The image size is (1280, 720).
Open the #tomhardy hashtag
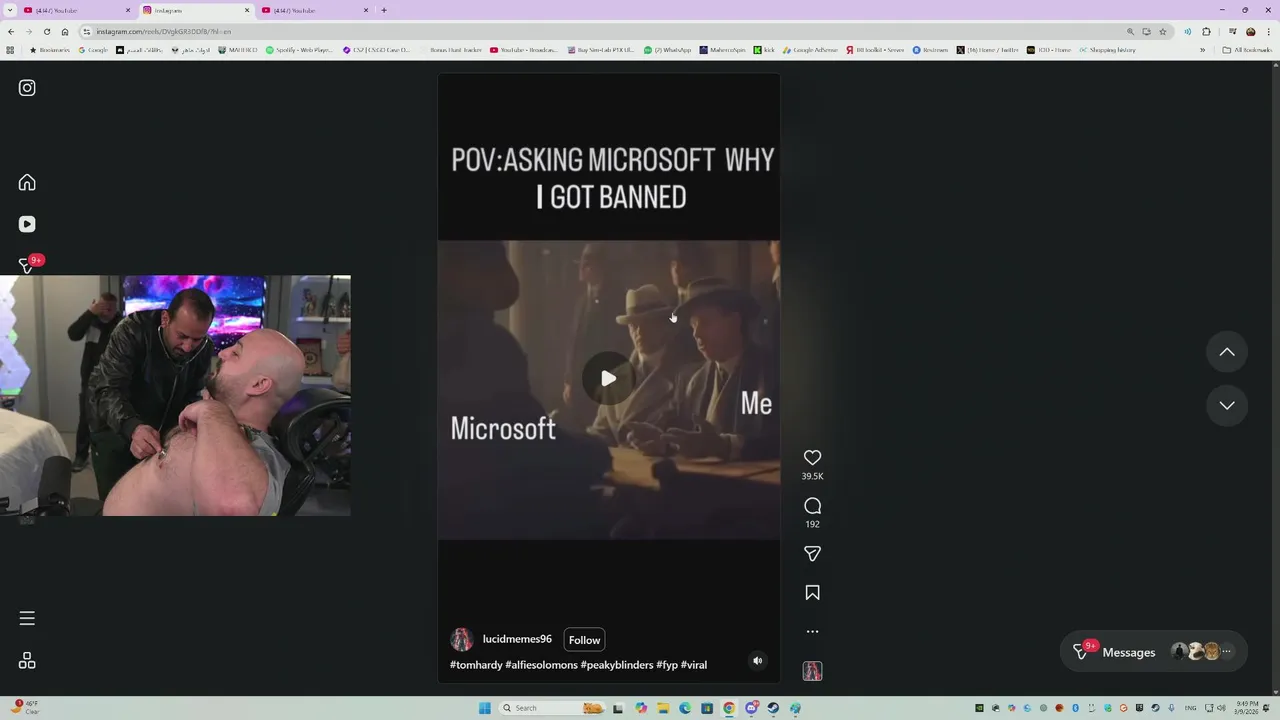click(x=476, y=665)
